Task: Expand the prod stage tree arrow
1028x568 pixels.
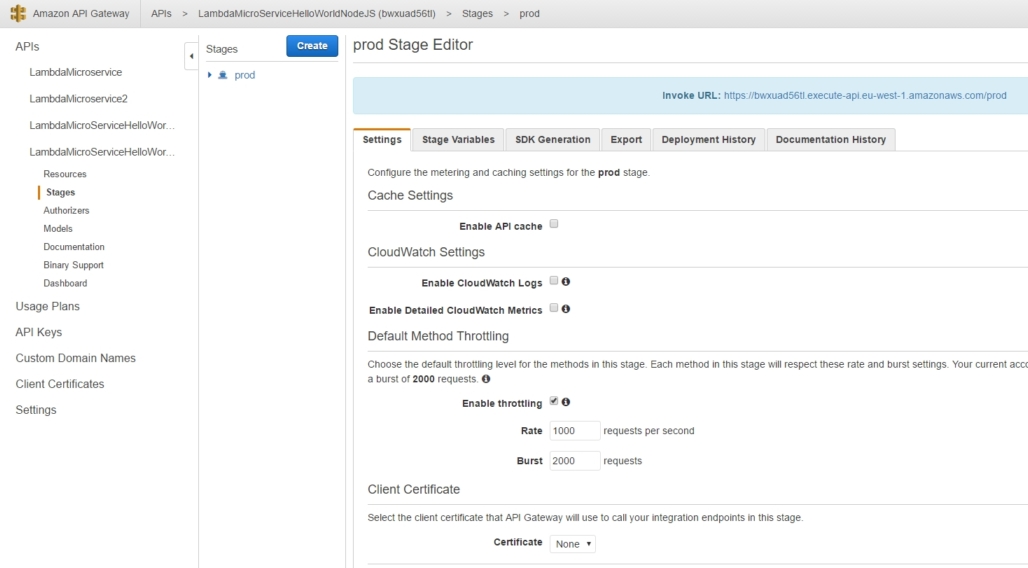Action: click(x=210, y=75)
